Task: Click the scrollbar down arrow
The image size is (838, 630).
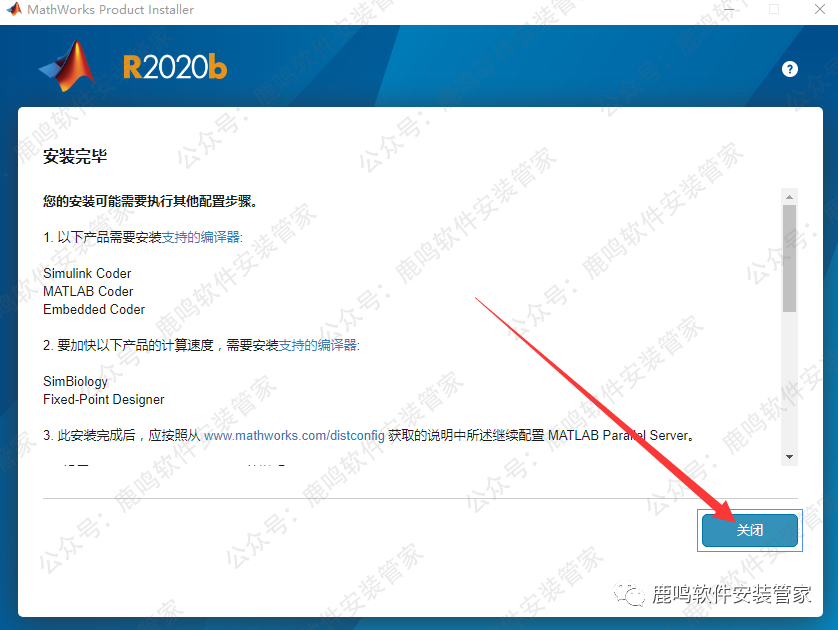Action: tap(789, 456)
